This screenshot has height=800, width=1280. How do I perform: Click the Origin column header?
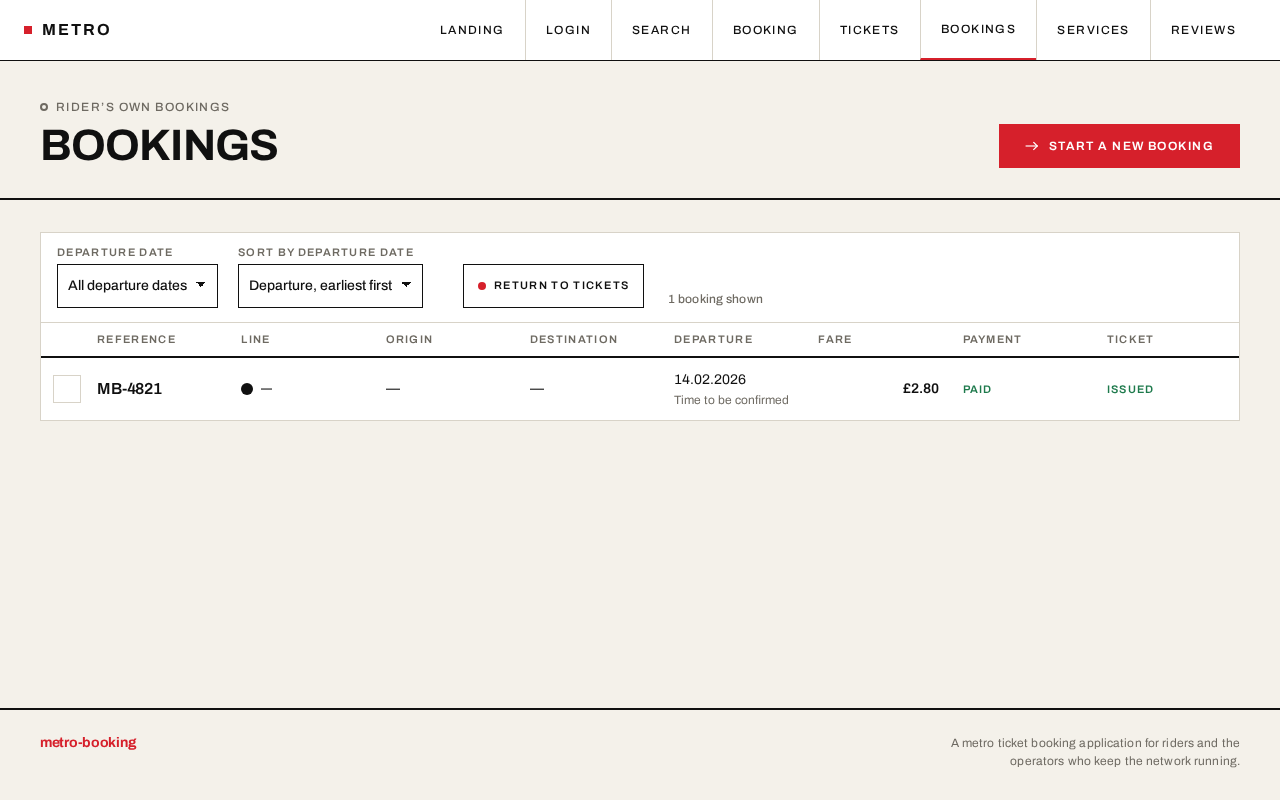pos(409,340)
